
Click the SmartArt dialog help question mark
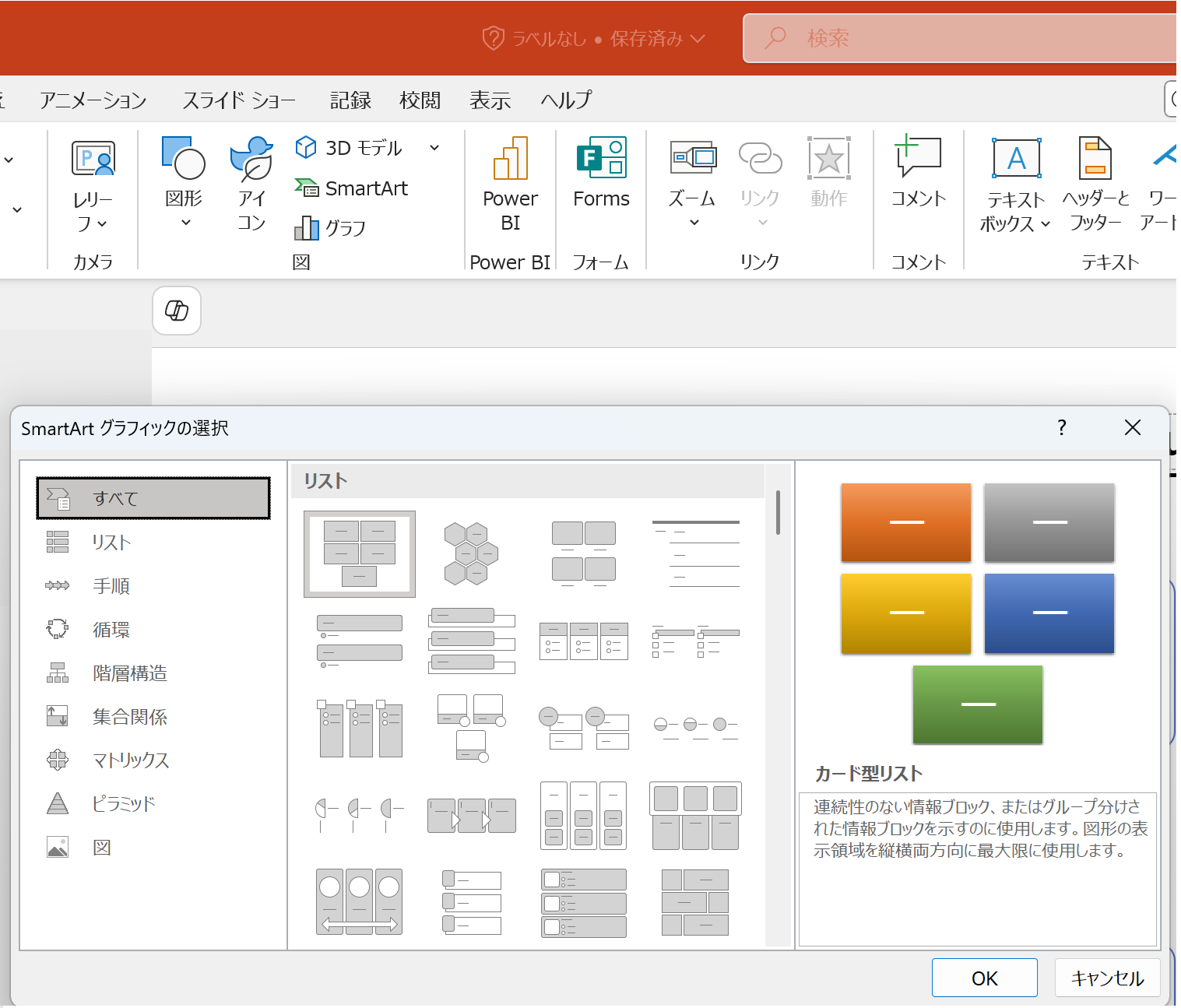(x=1062, y=427)
